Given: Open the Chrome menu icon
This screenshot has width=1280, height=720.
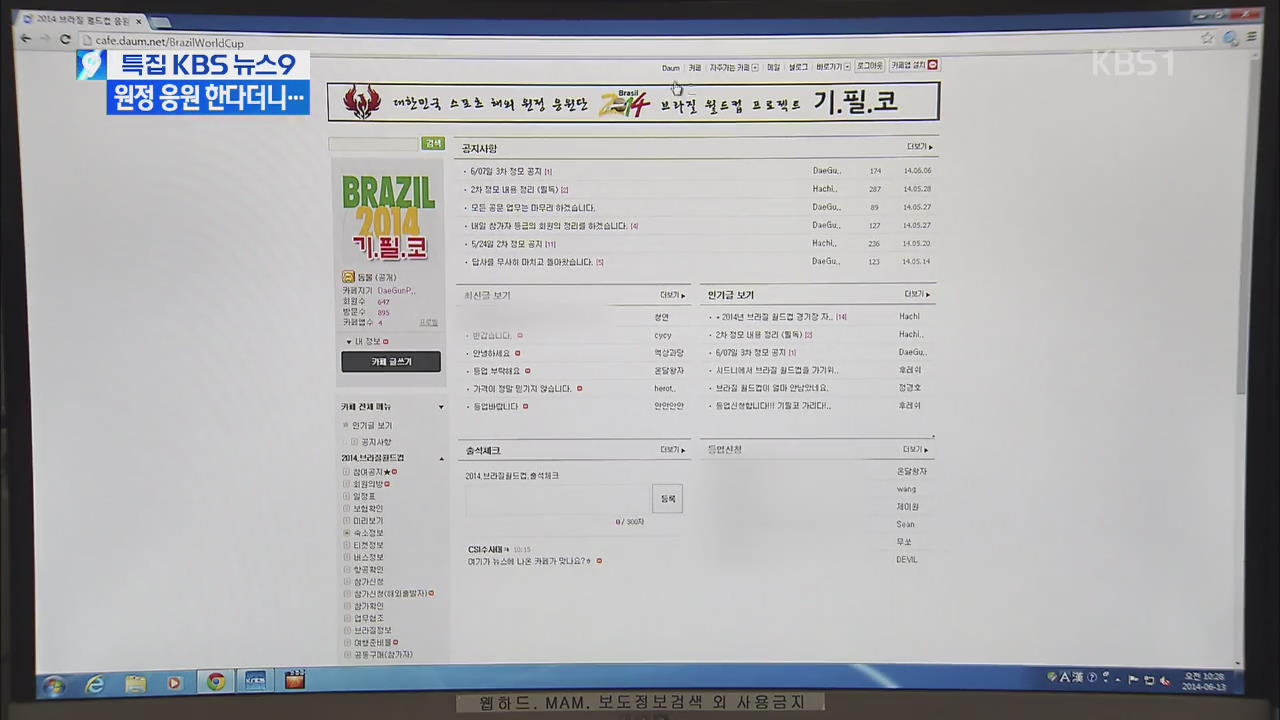Looking at the screenshot, I should (1253, 38).
